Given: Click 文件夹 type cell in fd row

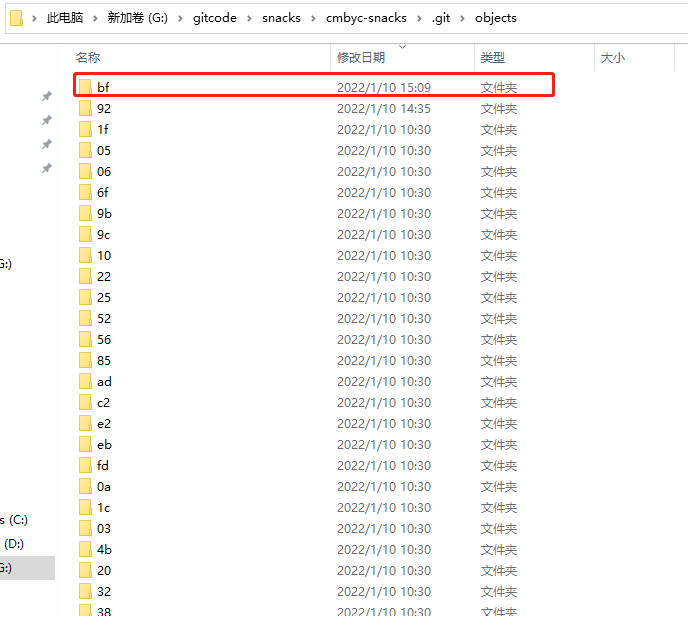Looking at the screenshot, I should coord(499,466).
